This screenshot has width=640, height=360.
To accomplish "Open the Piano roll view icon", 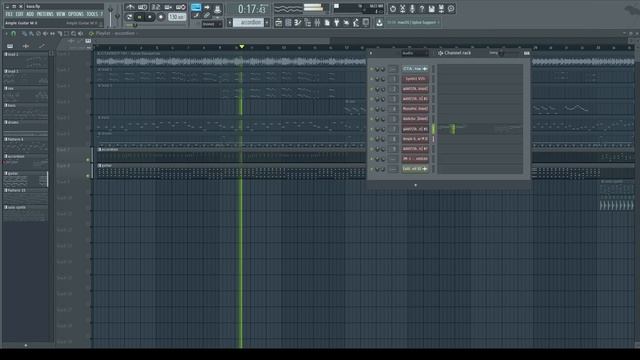I will click(x=298, y=23).
